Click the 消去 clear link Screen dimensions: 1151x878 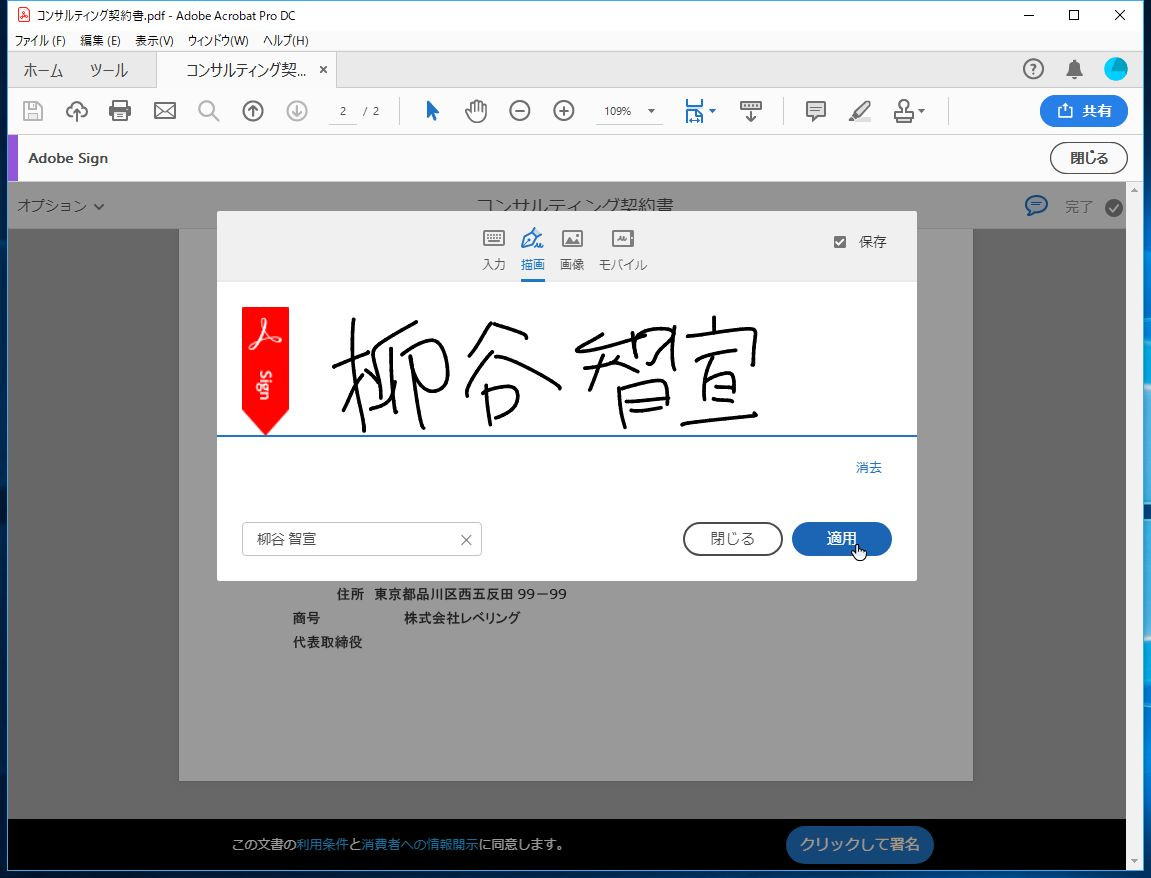(868, 467)
